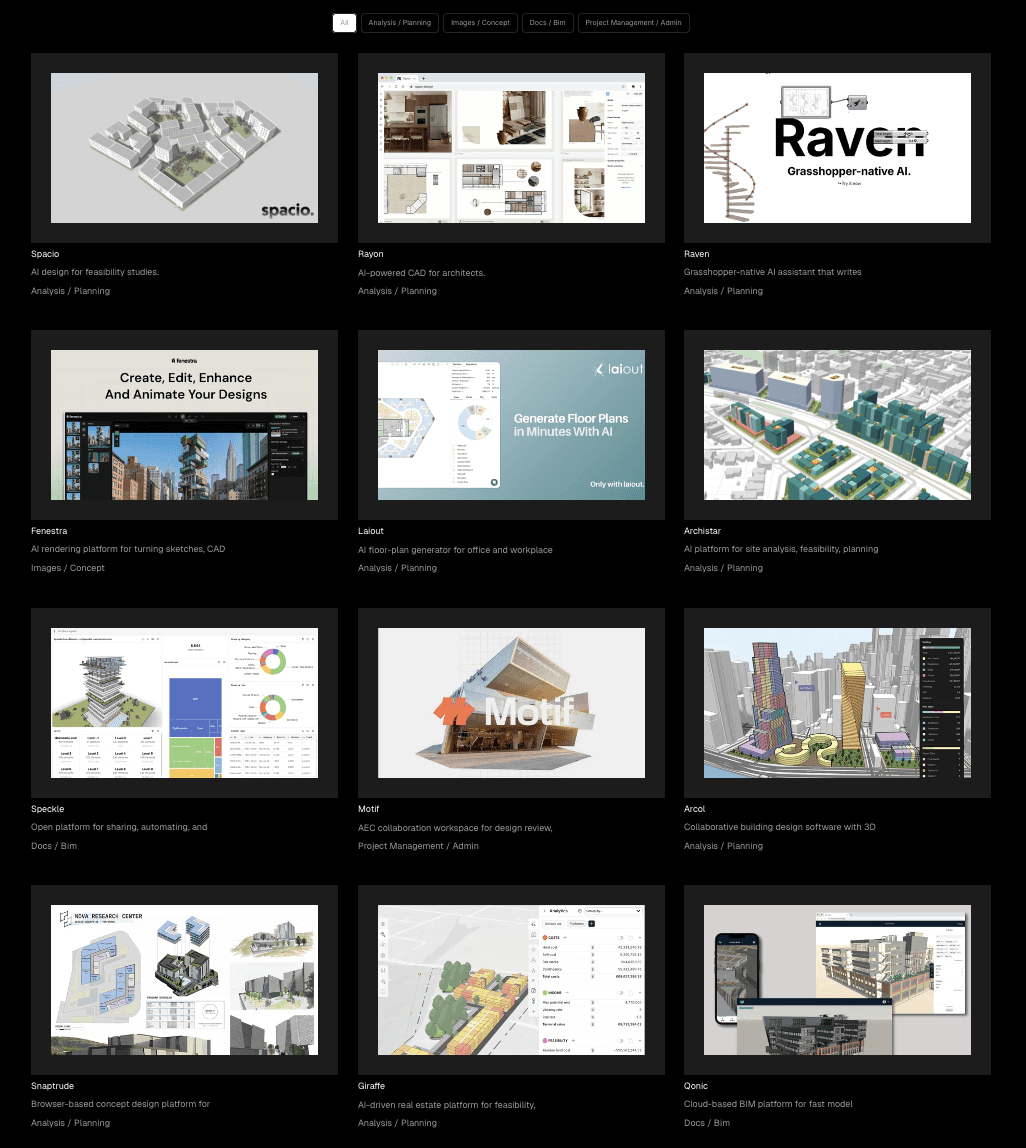1026x1148 pixels.
Task: Click 'Browser-based concept design platform for' text
Action: point(120,1104)
